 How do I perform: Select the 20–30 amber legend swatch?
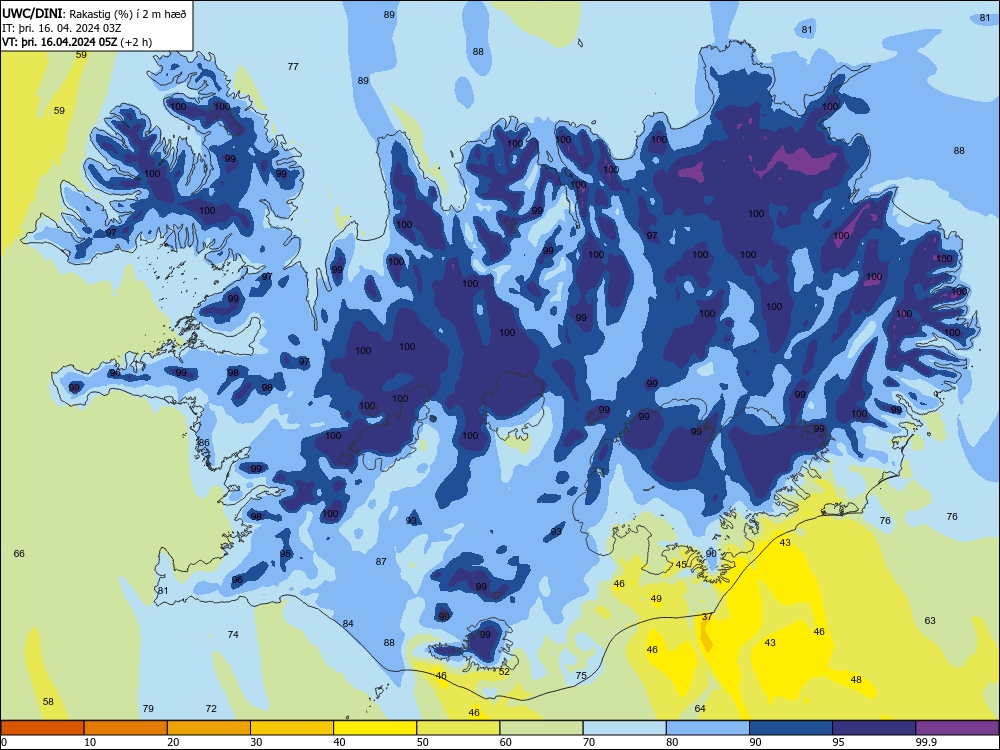pyautogui.click(x=209, y=728)
